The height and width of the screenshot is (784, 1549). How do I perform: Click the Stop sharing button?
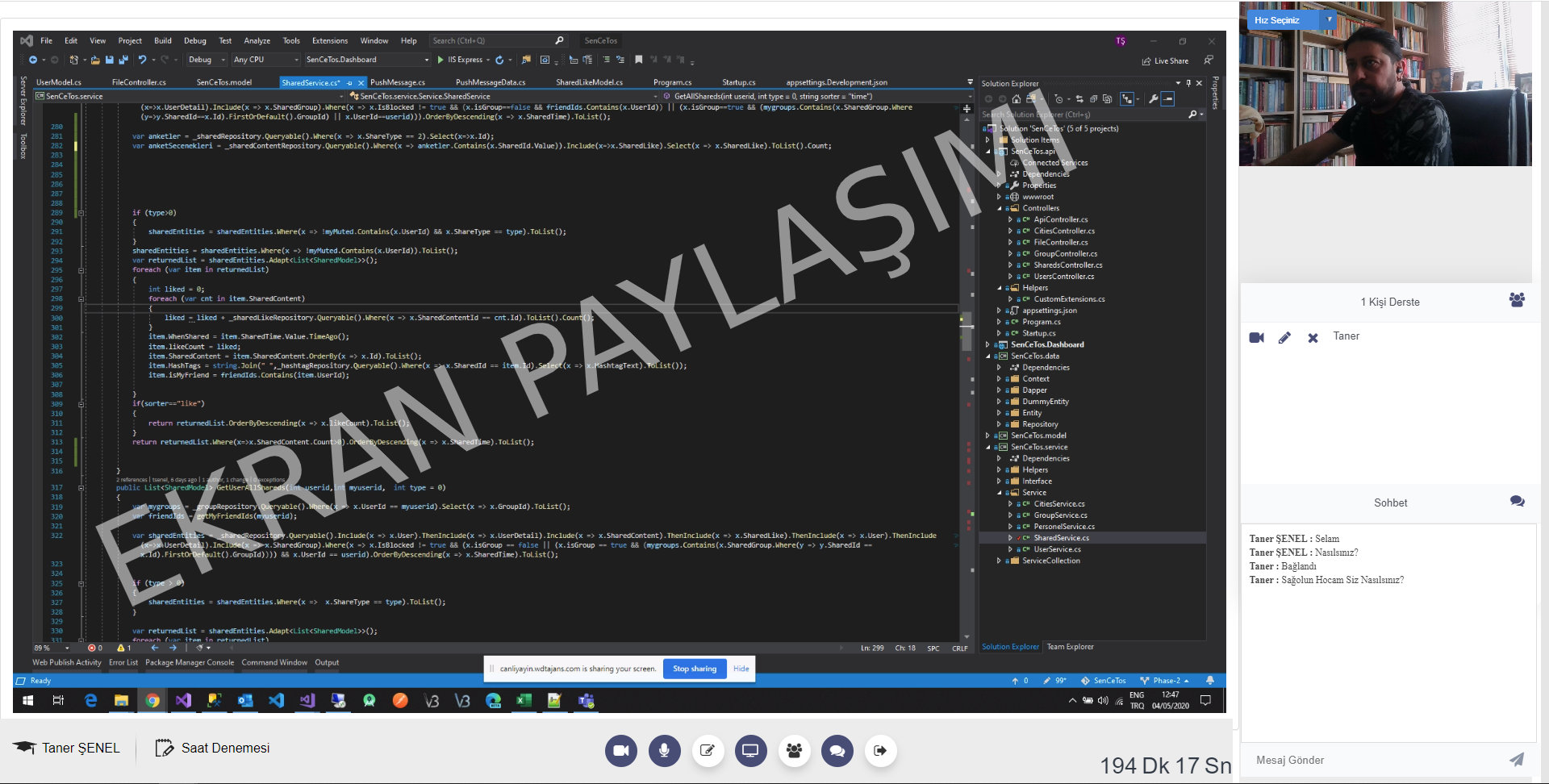pyautogui.click(x=695, y=669)
